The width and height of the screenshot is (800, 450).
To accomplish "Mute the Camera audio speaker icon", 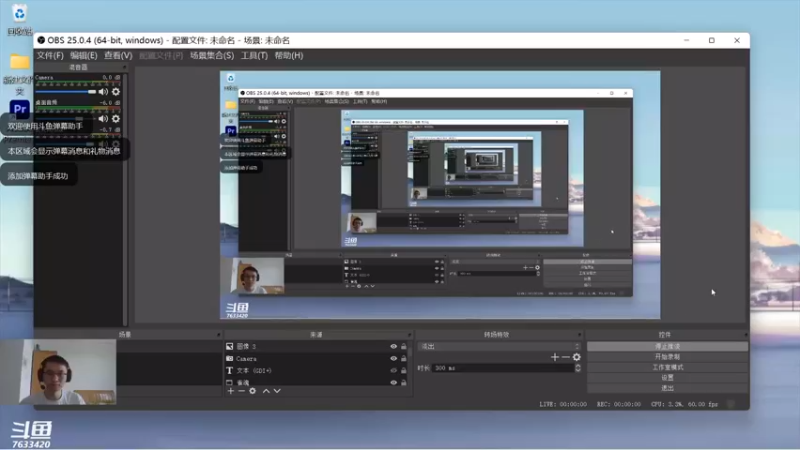I will click(103, 92).
